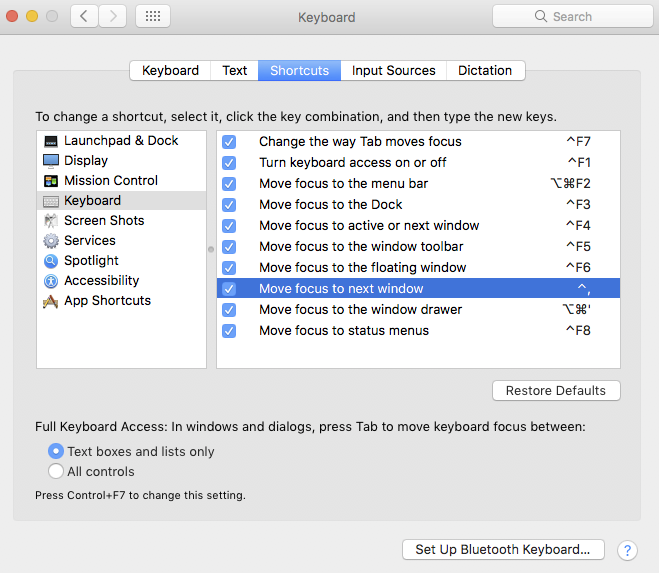The image size is (659, 573).
Task: Open the help question mark button
Action: (627, 550)
